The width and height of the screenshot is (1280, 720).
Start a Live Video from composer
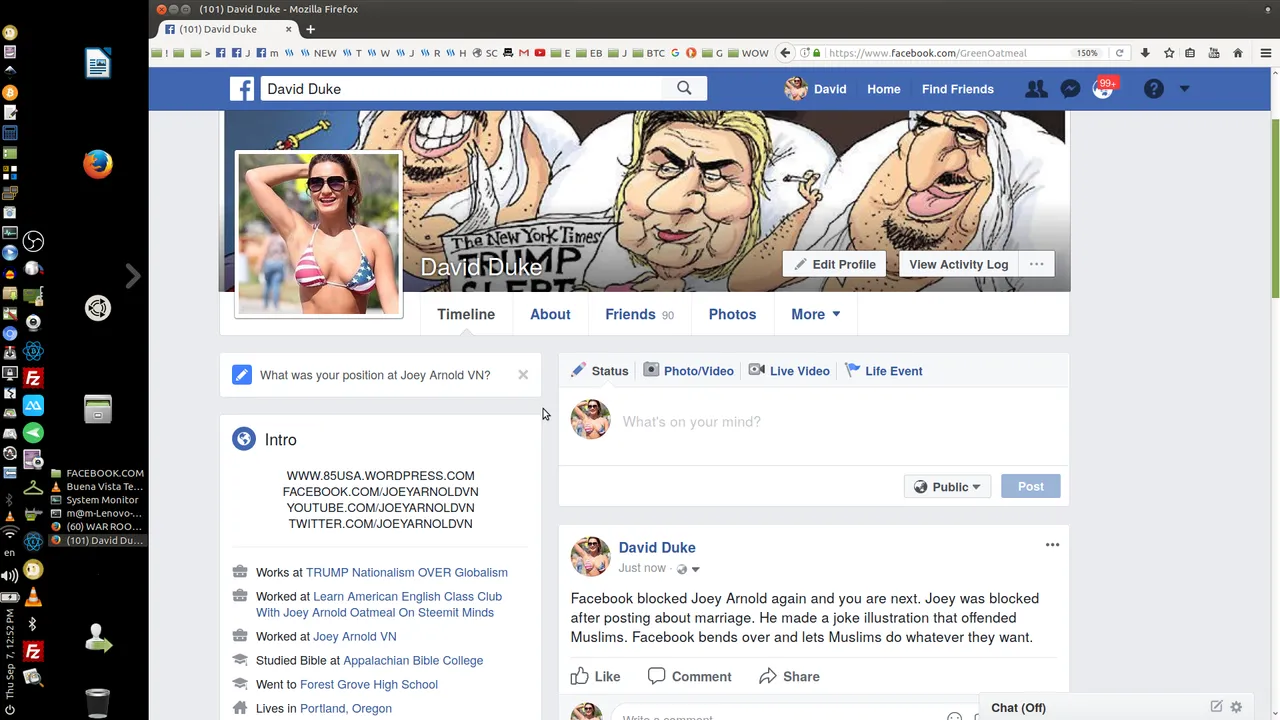tap(789, 371)
